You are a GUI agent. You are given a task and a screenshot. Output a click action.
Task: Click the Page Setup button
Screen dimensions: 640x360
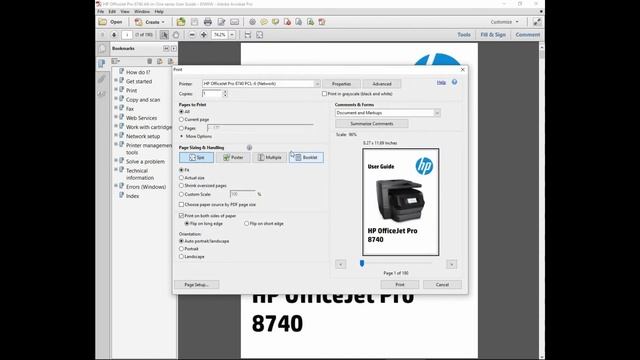(196, 285)
